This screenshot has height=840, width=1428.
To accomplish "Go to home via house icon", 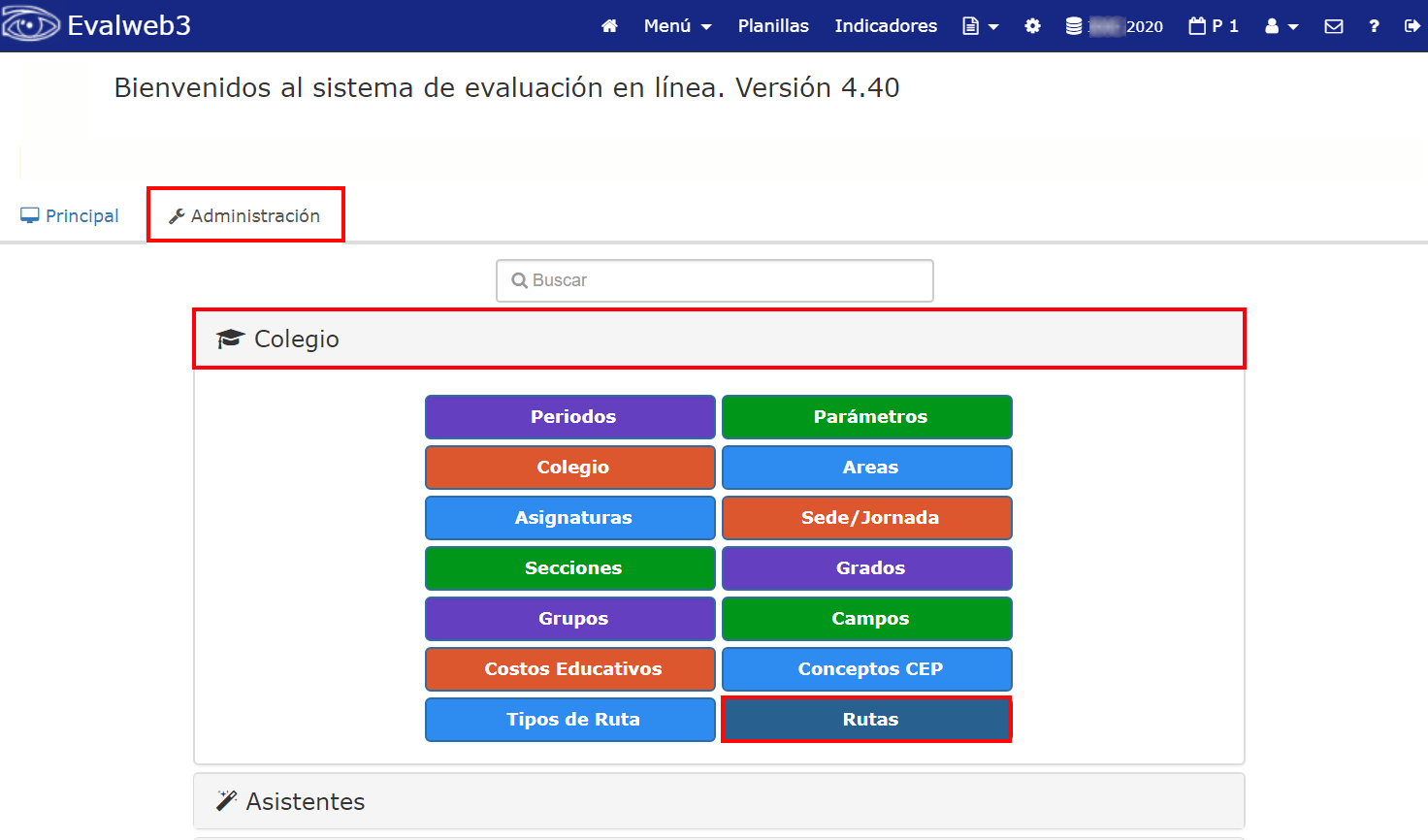I will pos(609,26).
